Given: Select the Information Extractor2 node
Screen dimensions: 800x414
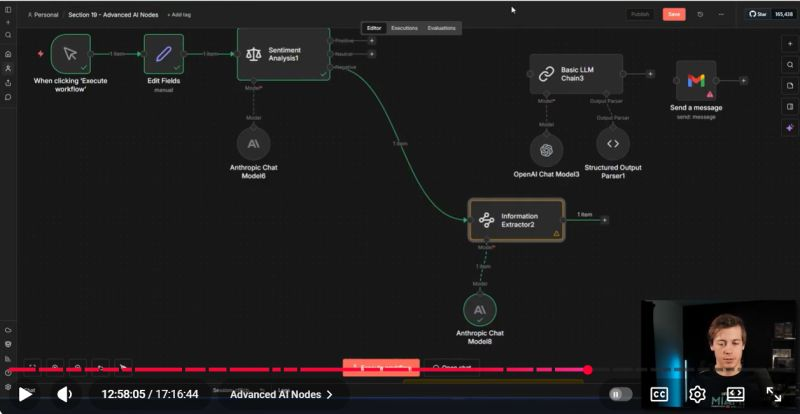Looking at the screenshot, I should [516, 220].
